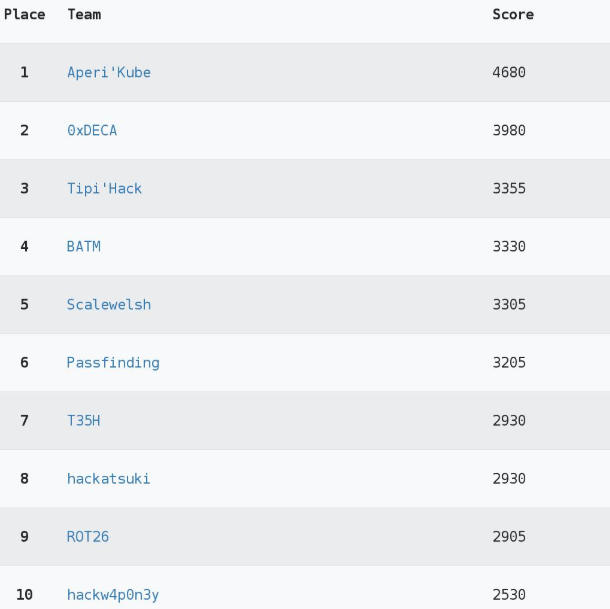
Task: Click the 2905 score for ROT26
Action: pos(509,536)
